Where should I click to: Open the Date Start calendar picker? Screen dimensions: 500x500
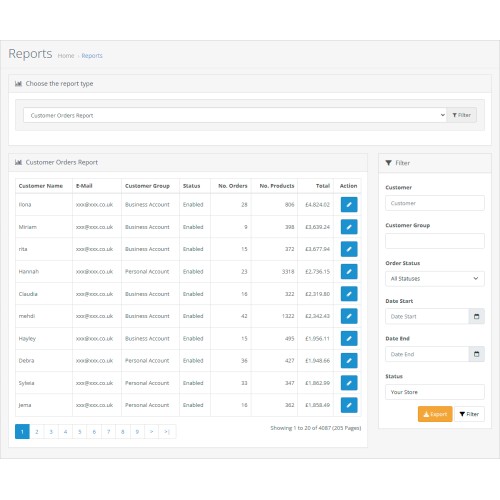tap(476, 316)
